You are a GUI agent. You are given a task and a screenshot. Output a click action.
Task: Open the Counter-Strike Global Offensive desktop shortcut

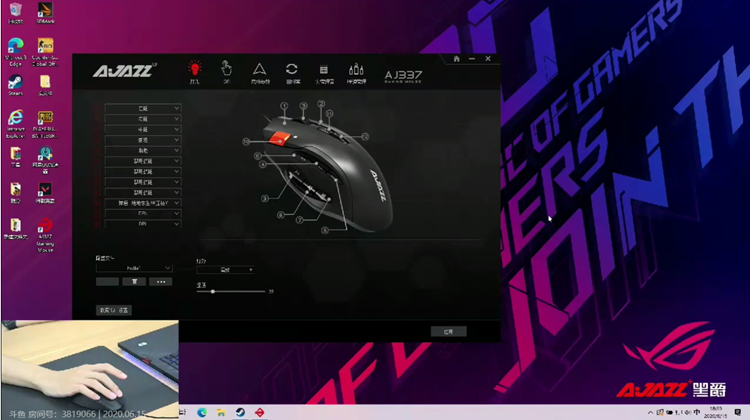click(x=45, y=52)
